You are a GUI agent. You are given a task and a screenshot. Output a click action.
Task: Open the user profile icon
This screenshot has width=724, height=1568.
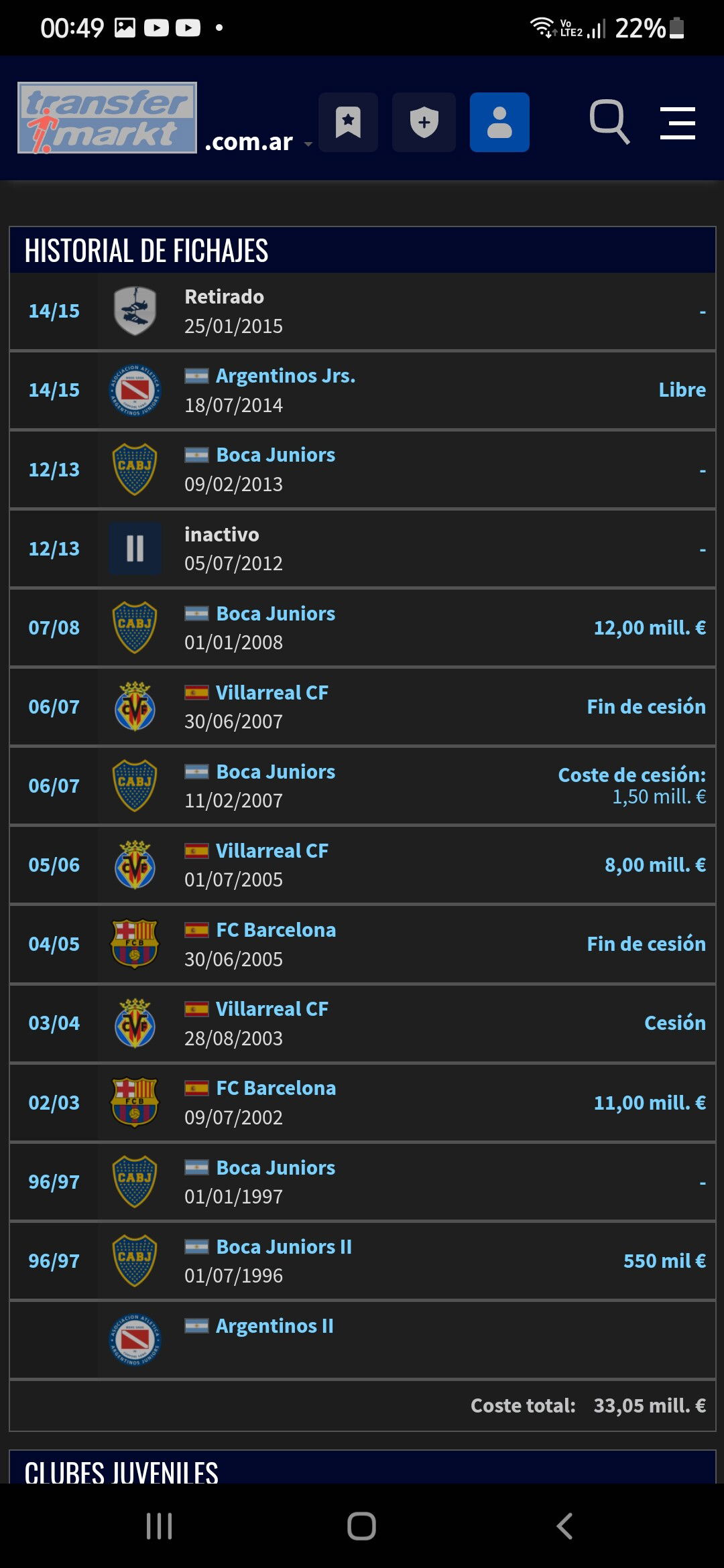(x=499, y=123)
